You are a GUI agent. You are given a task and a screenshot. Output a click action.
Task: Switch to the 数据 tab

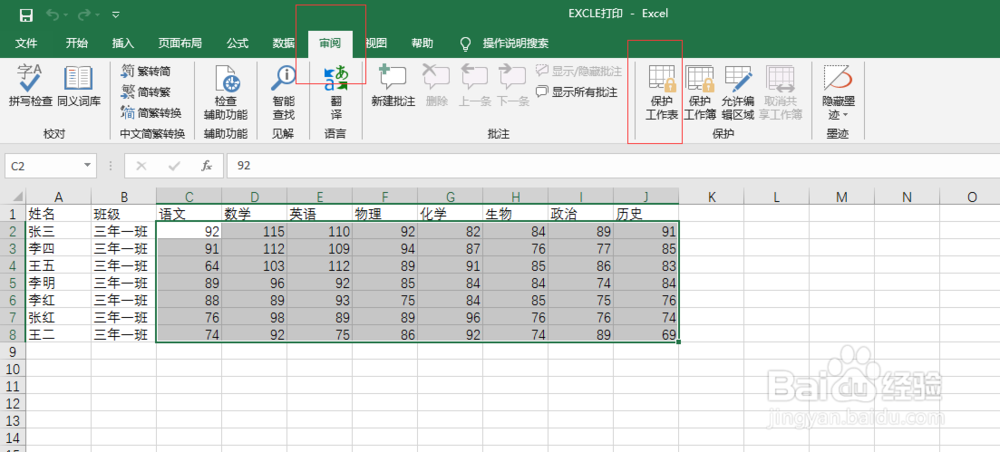click(284, 43)
